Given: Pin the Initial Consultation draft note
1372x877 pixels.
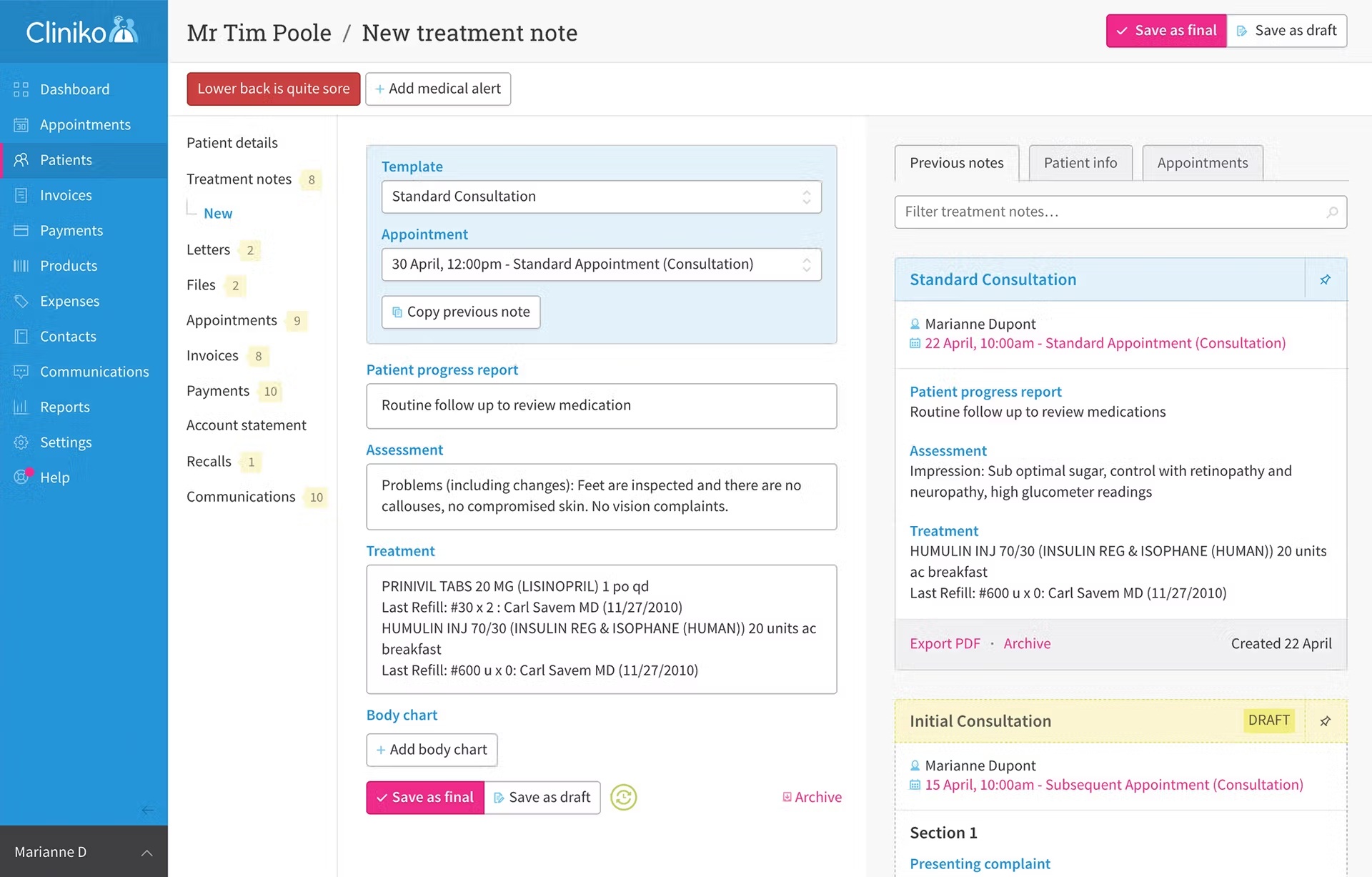Looking at the screenshot, I should tap(1326, 721).
